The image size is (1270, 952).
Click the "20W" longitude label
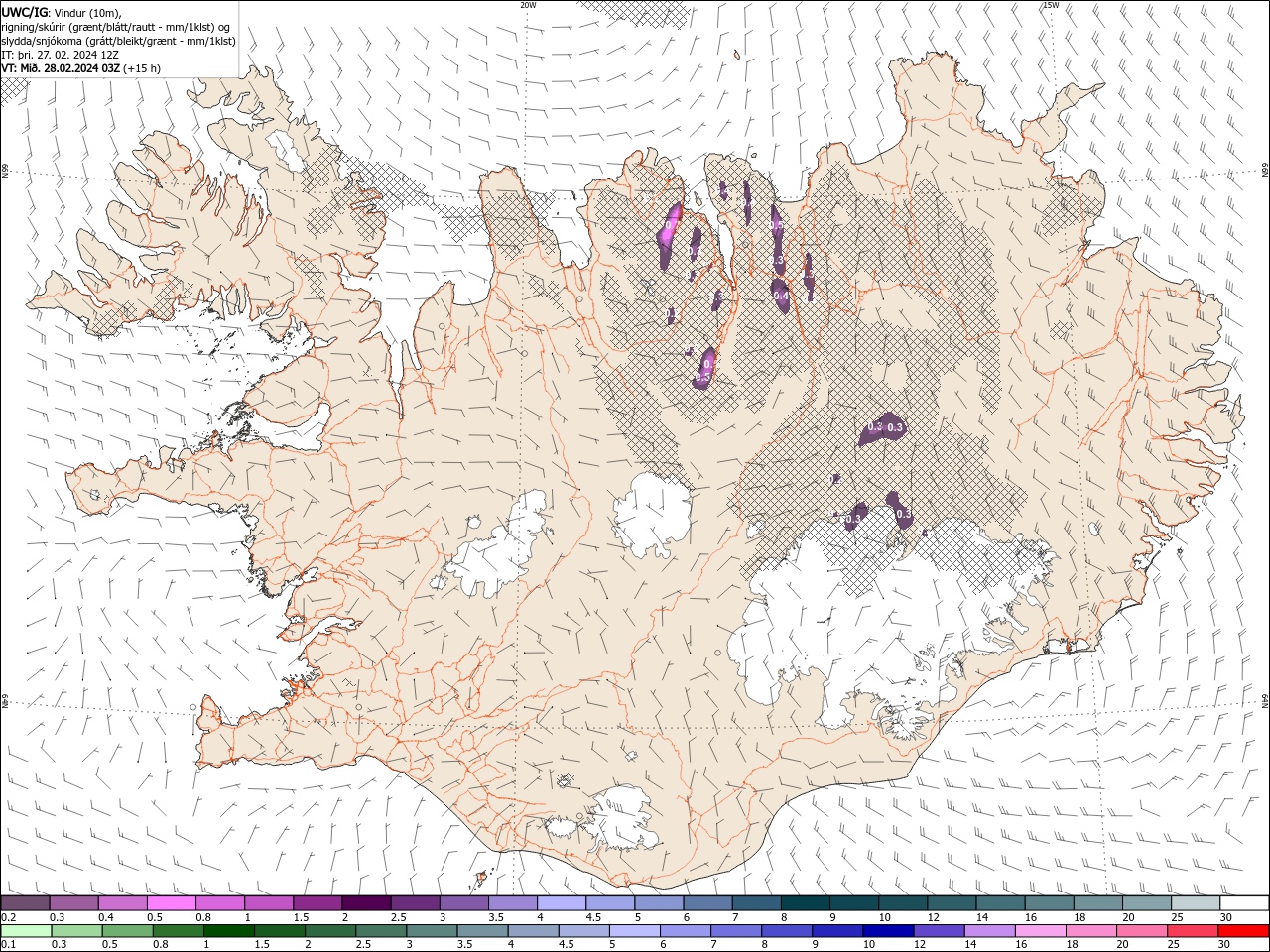[x=528, y=5]
